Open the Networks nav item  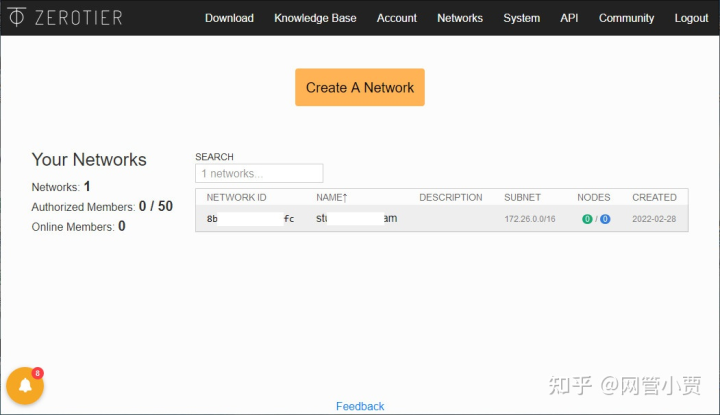460,18
